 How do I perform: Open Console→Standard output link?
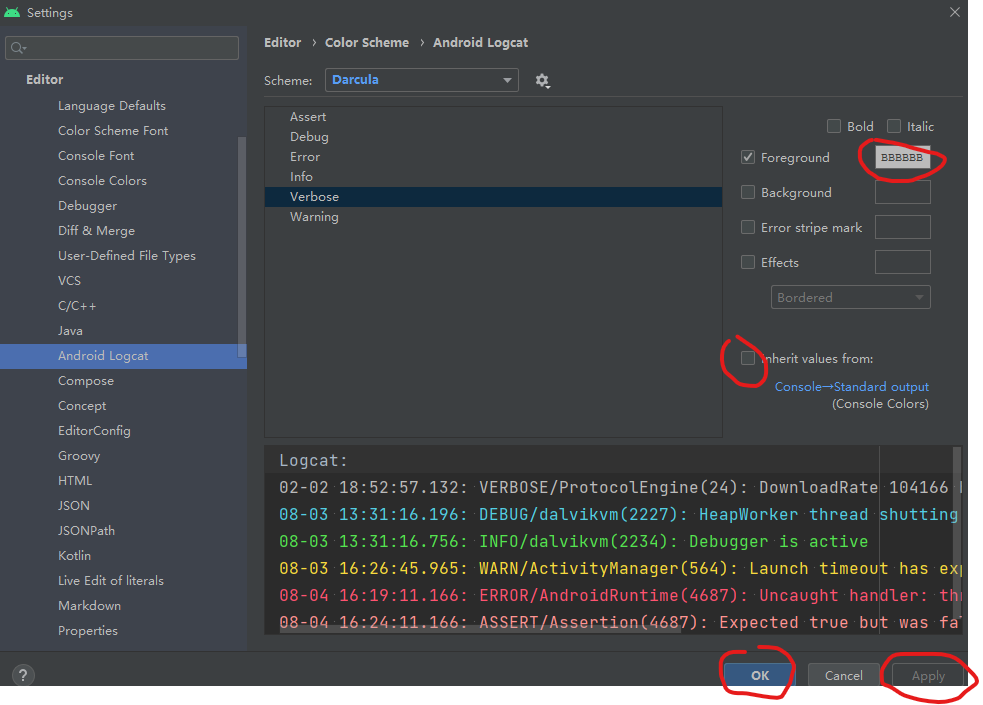pos(851,387)
